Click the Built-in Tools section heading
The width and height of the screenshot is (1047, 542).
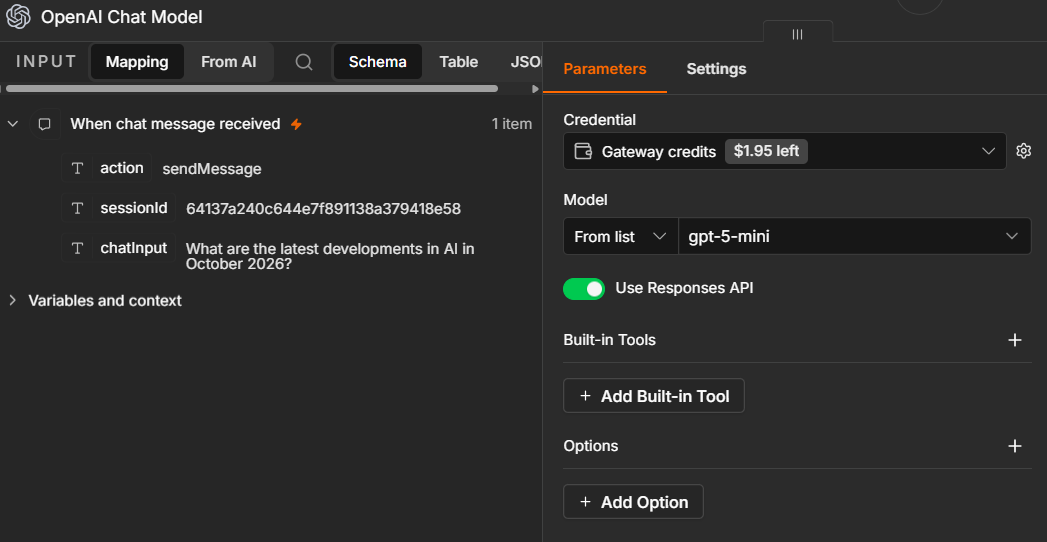[x=610, y=340]
